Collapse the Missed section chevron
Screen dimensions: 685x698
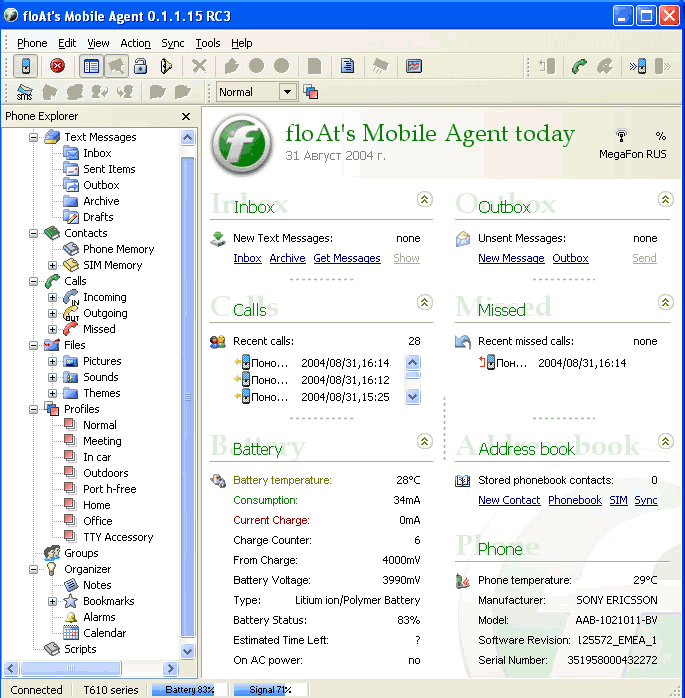(x=665, y=302)
